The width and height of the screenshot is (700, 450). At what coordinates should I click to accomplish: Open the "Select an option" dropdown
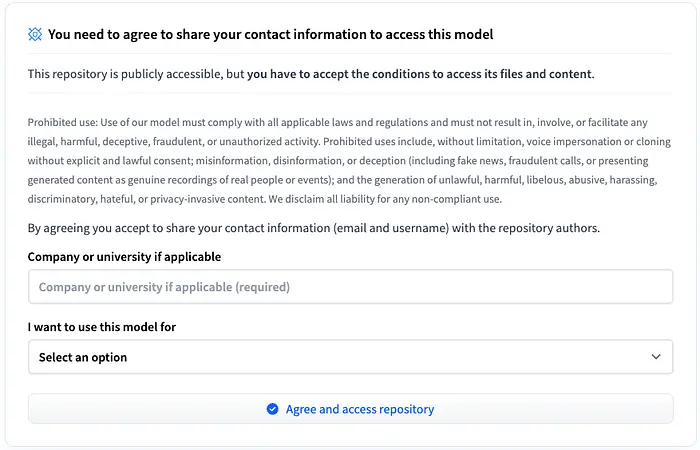click(350, 357)
